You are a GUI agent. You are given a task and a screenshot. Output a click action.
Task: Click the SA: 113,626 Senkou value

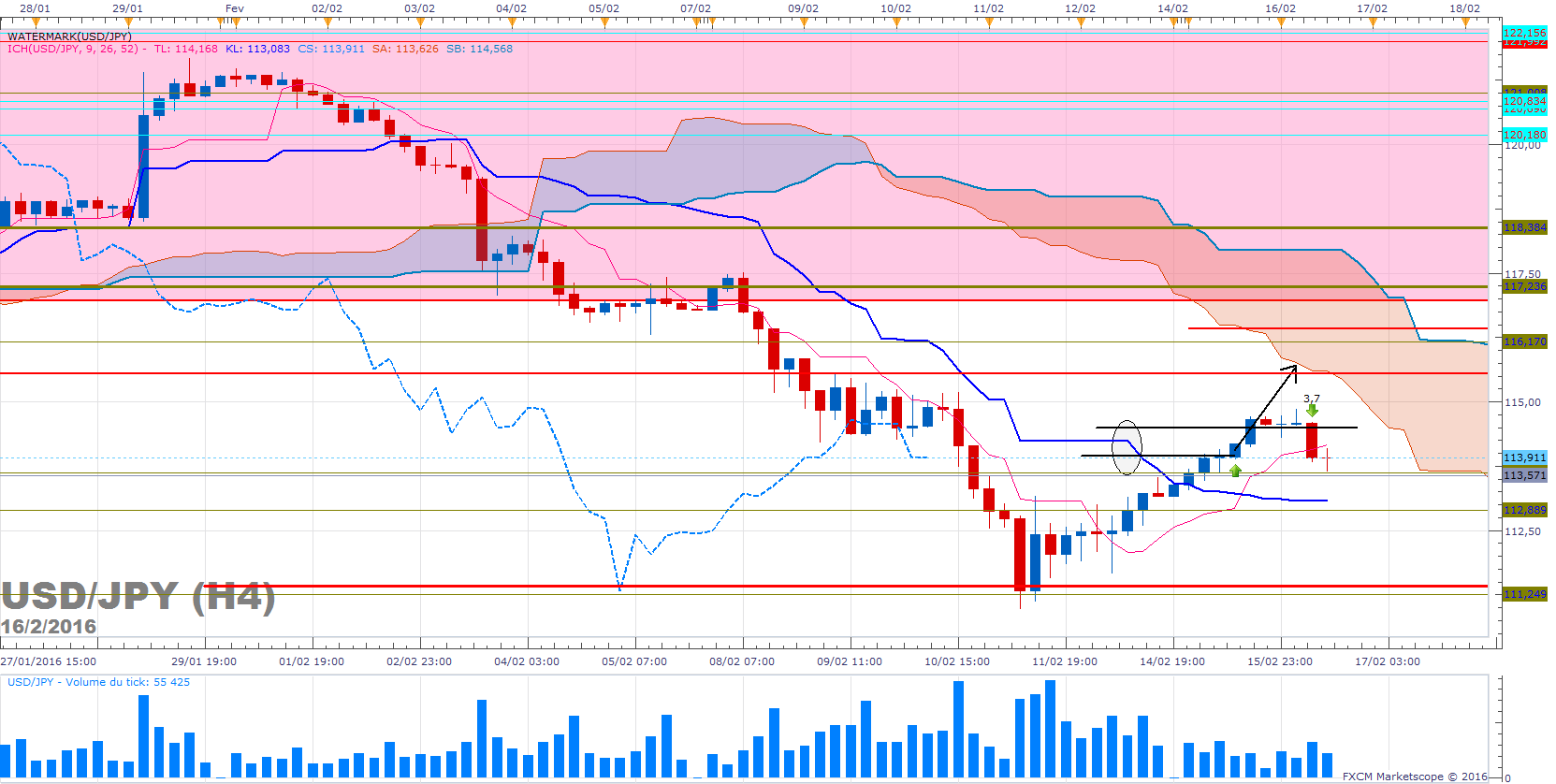click(x=404, y=49)
